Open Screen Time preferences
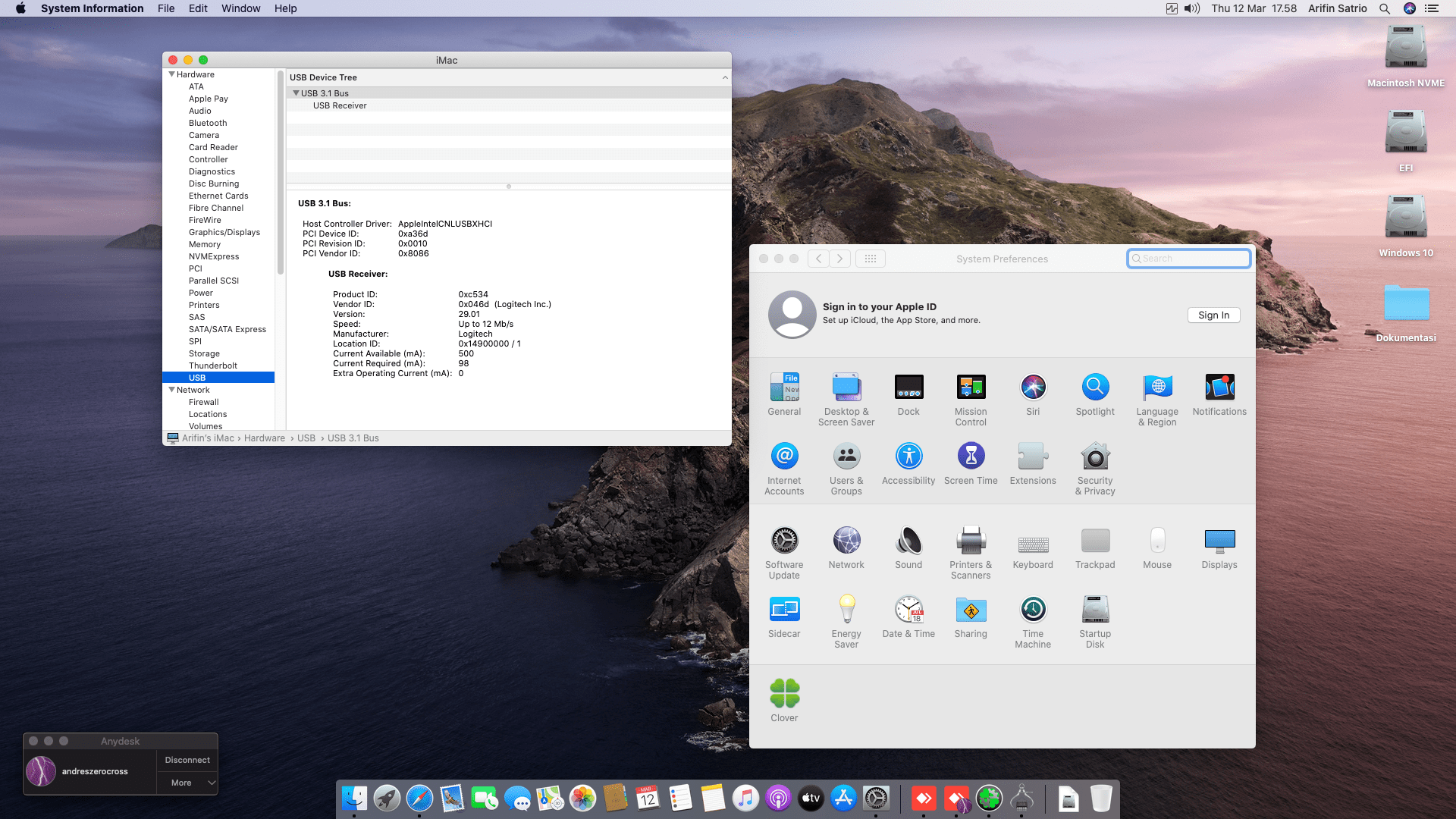The height and width of the screenshot is (819, 1456). [971, 463]
